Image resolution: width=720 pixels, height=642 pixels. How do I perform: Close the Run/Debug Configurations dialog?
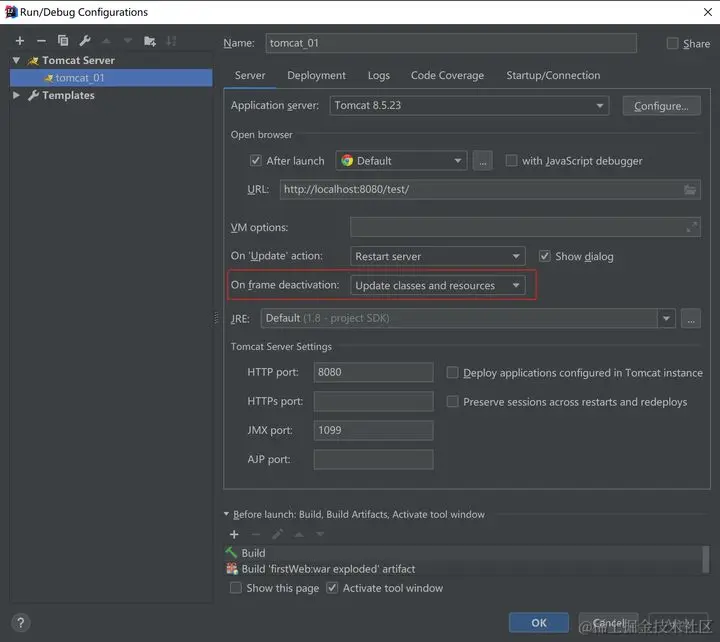tap(708, 12)
